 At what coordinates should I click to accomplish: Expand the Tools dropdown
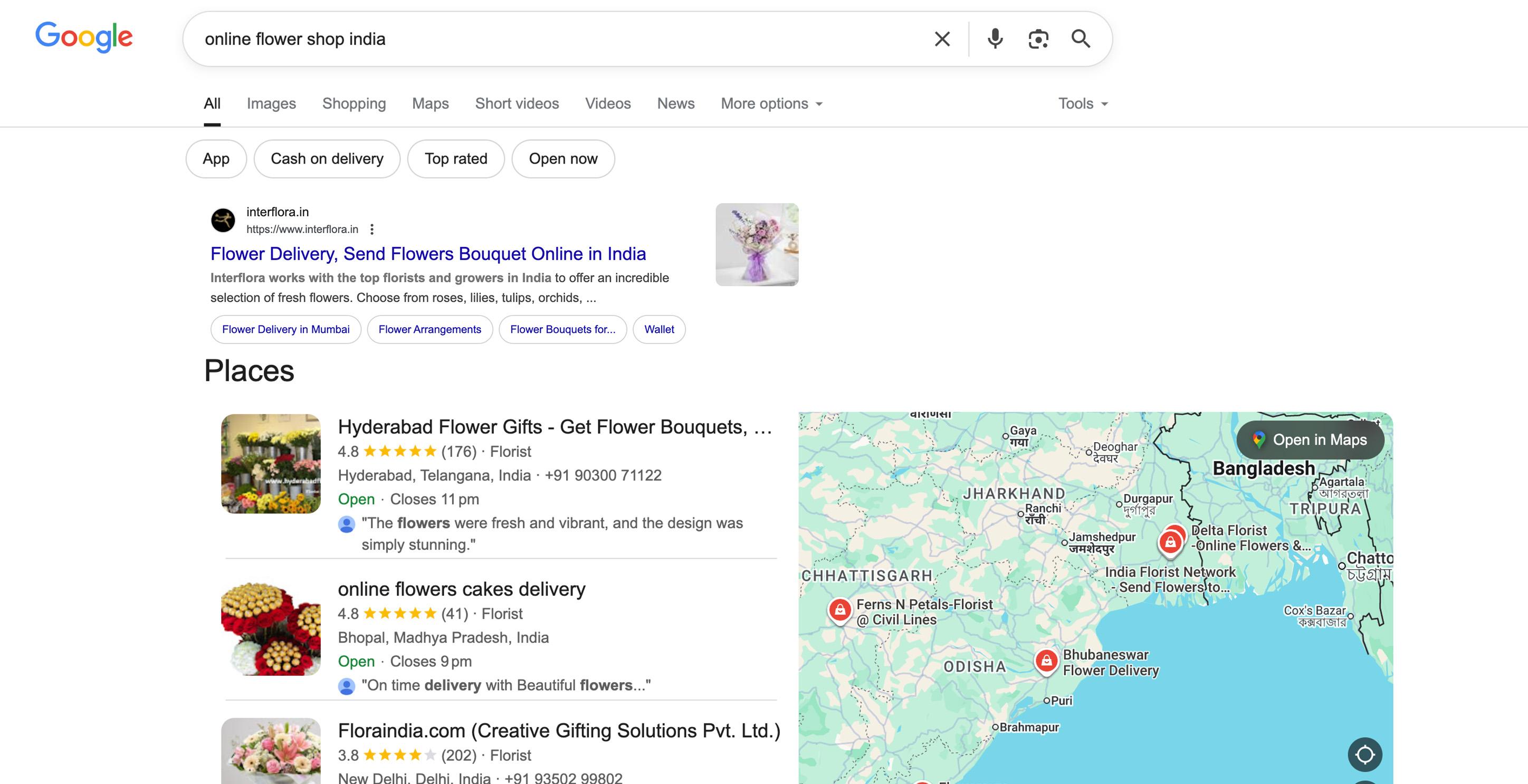tap(1083, 104)
